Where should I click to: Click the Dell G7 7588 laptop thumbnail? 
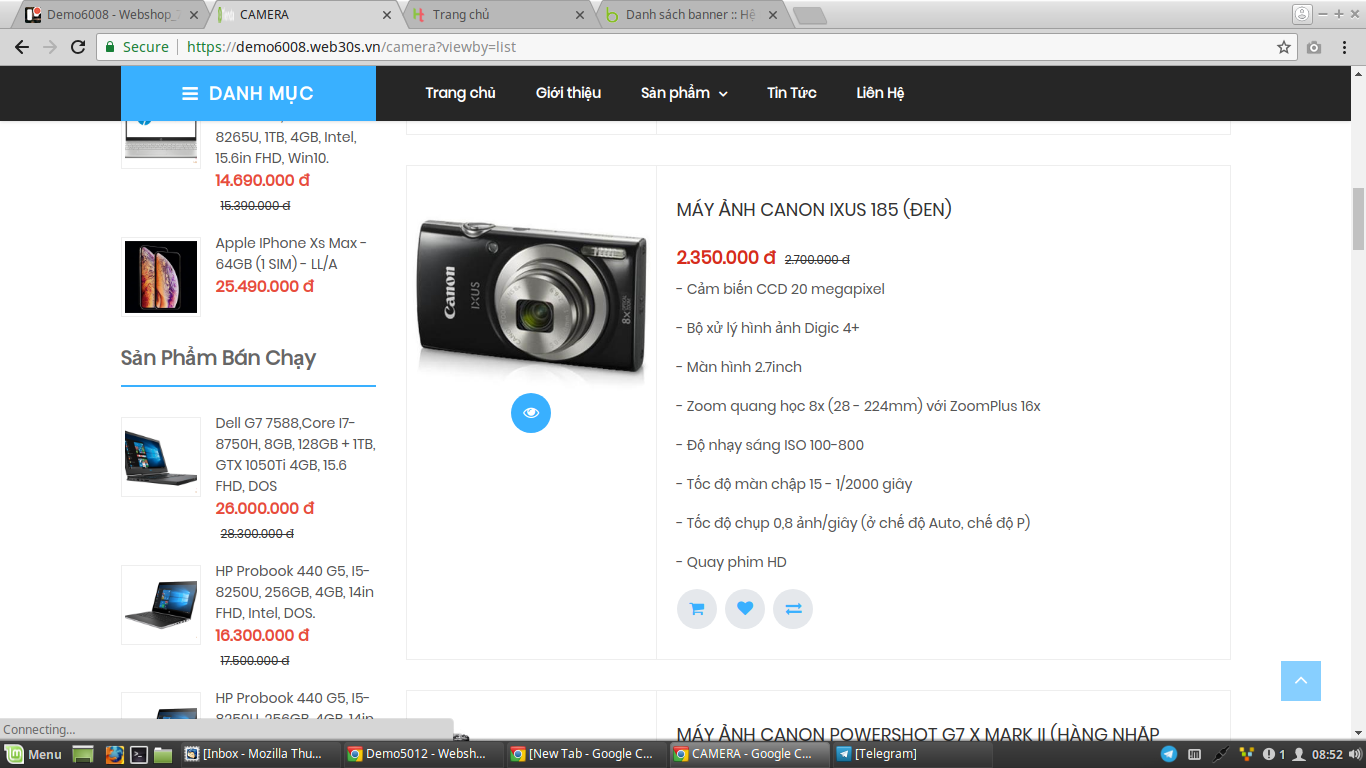click(x=161, y=457)
